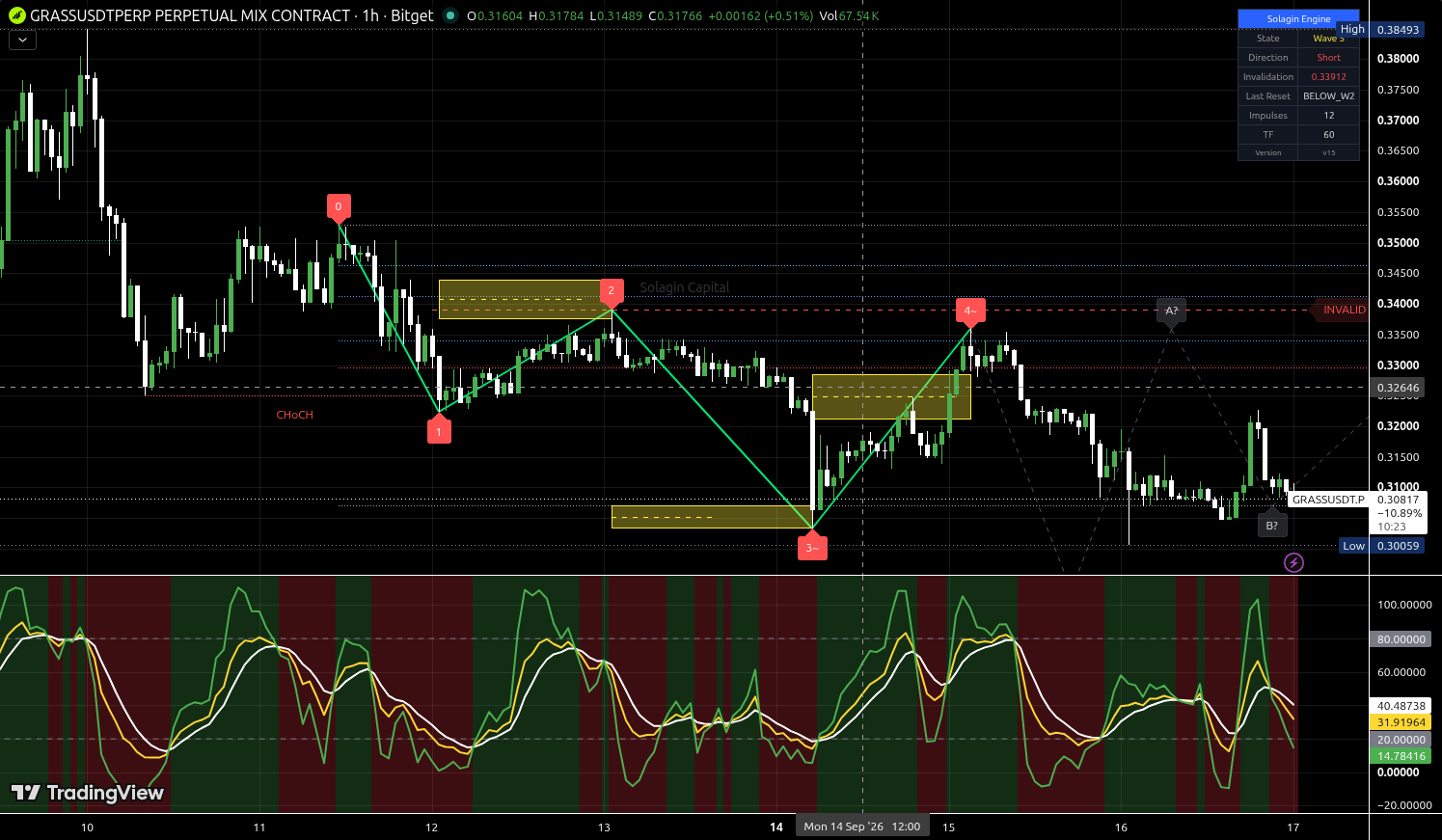
Task: Click the Low 0.30059 price label
Action: [1382, 546]
